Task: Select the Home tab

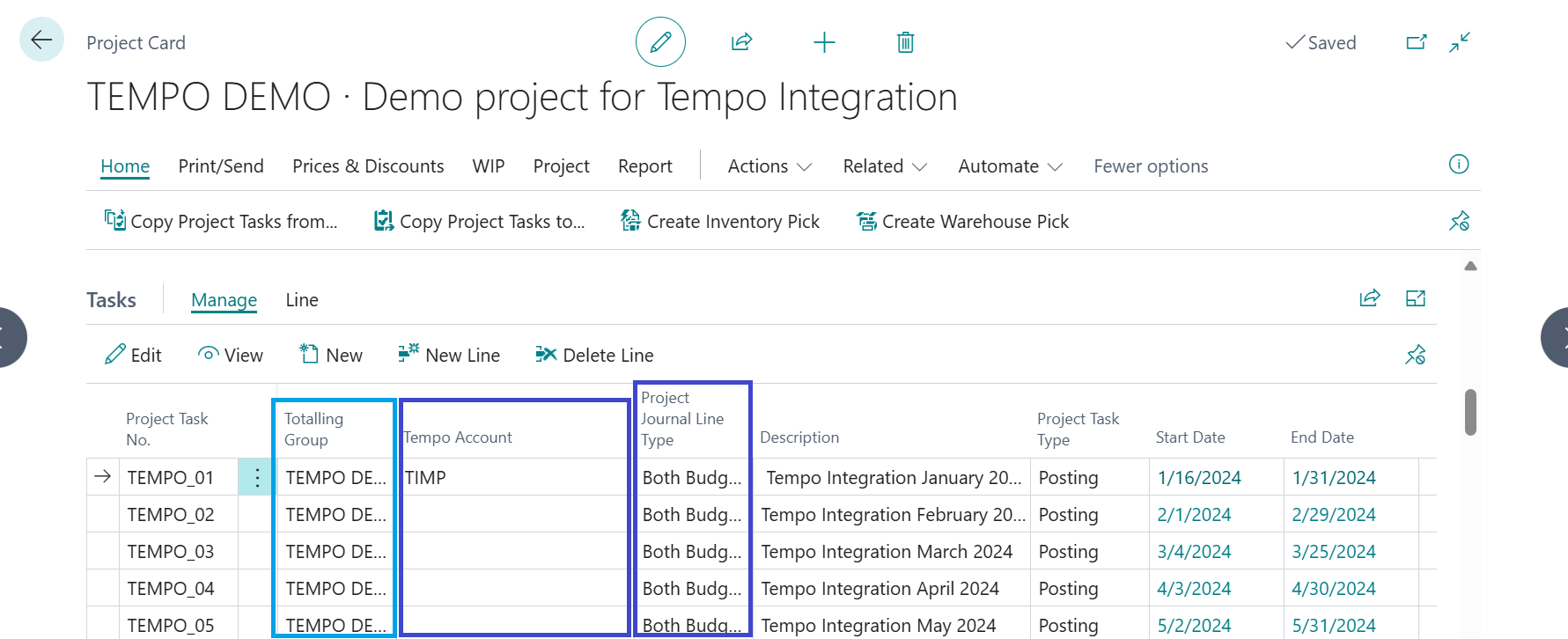Action: (x=125, y=166)
